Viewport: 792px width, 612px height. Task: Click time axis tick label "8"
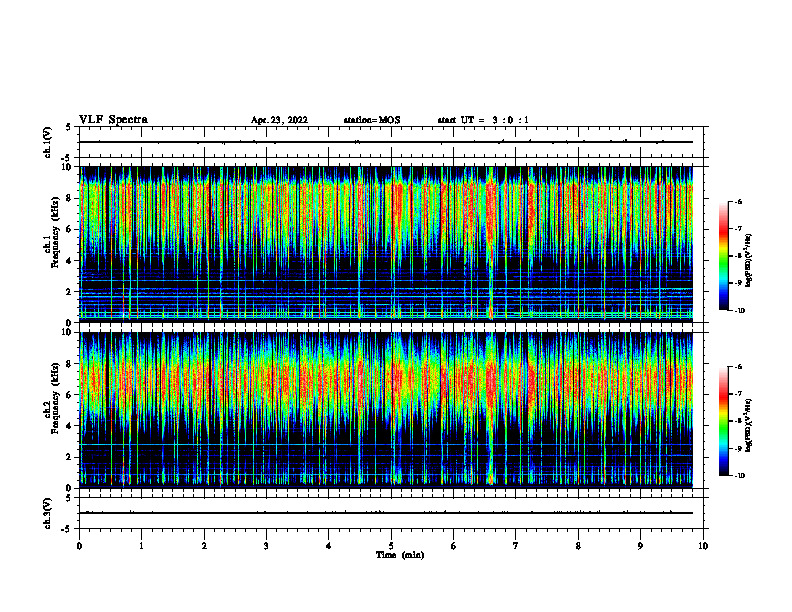tap(578, 546)
